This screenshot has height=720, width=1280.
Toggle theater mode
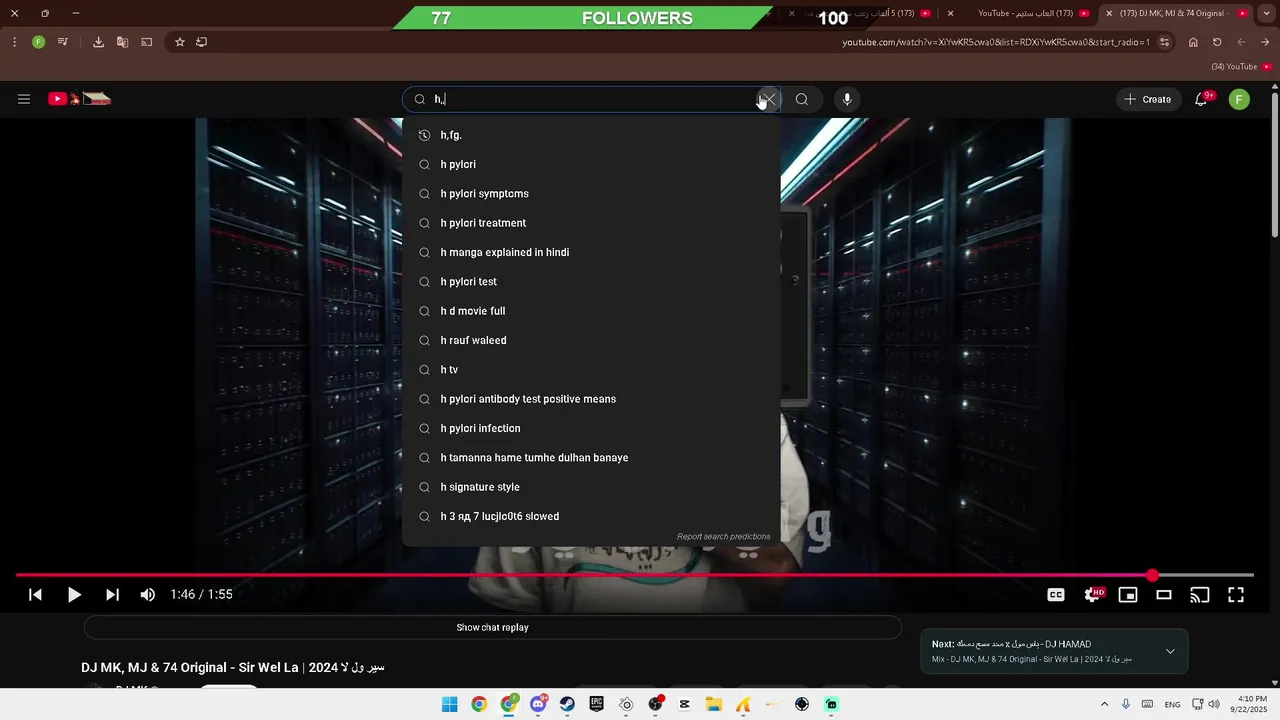coord(1164,595)
